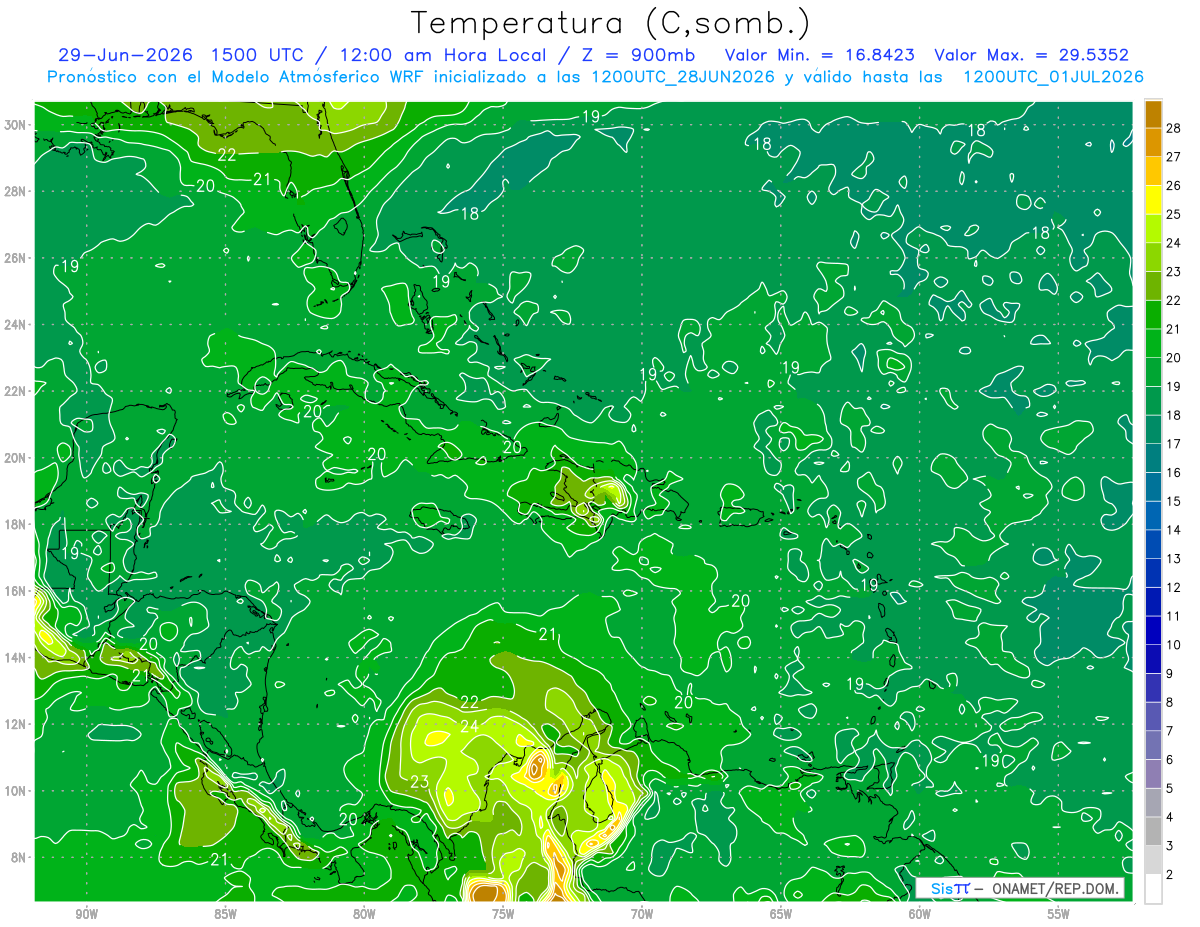1200x927 pixels.
Task: Click the '1500 UTC' time text
Action: 255,55
